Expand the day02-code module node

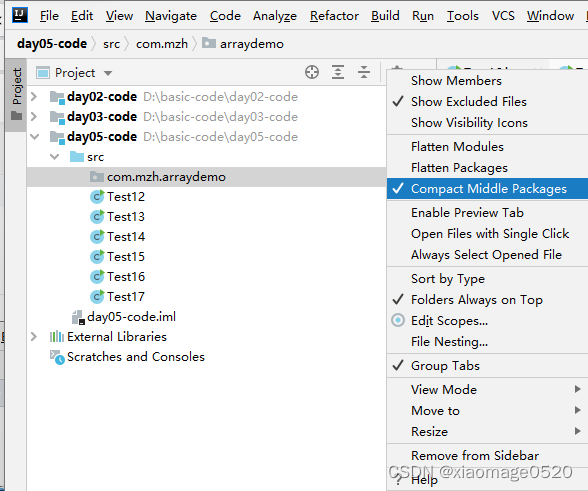pos(34,97)
